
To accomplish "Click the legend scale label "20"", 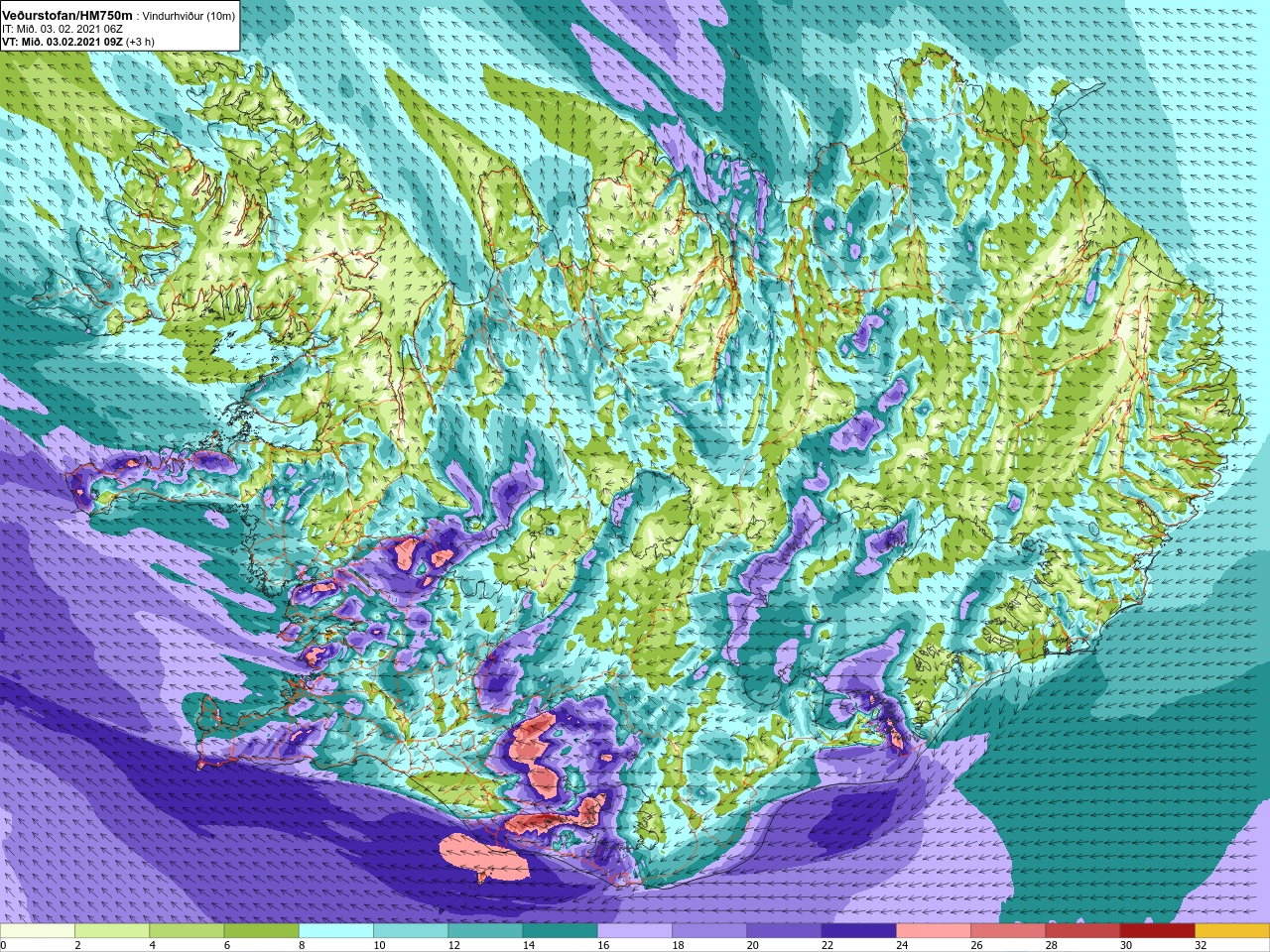I will click(753, 946).
